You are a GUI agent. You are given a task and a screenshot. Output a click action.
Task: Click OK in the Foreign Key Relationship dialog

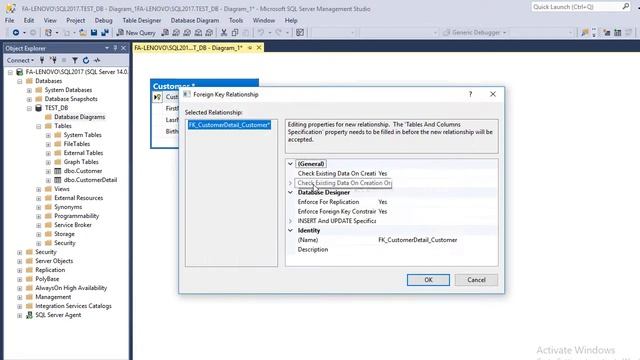coord(428,280)
